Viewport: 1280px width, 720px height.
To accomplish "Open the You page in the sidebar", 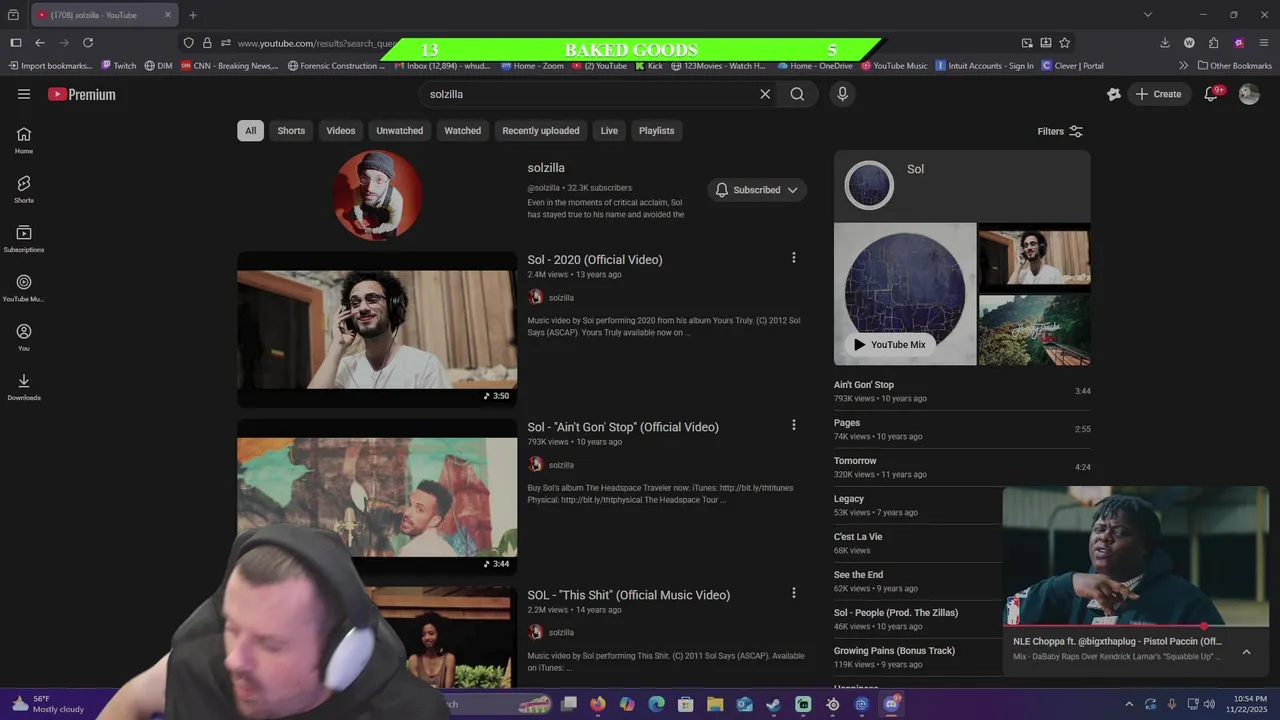I will 24,337.
